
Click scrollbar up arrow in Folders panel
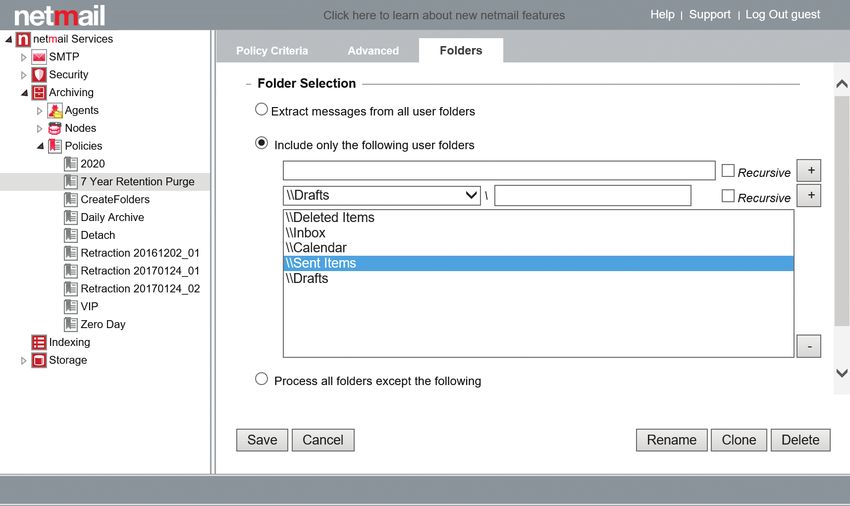coord(842,84)
